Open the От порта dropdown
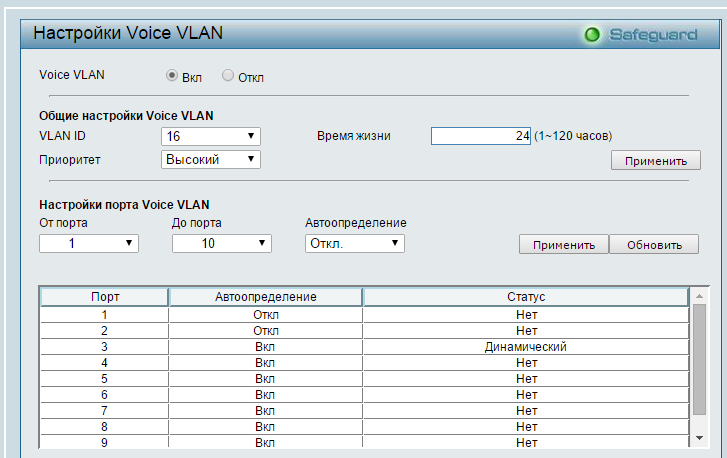The image size is (727, 458). coord(88,243)
